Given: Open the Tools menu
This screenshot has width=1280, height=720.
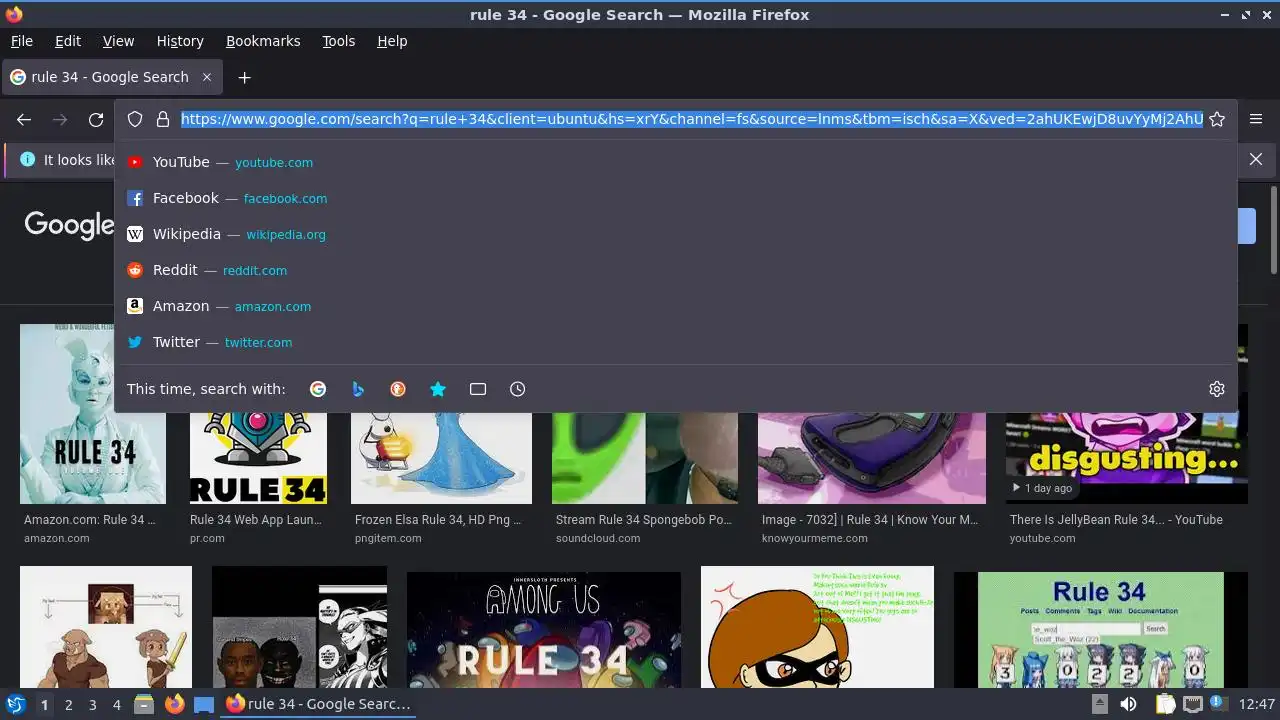Looking at the screenshot, I should 339,41.
